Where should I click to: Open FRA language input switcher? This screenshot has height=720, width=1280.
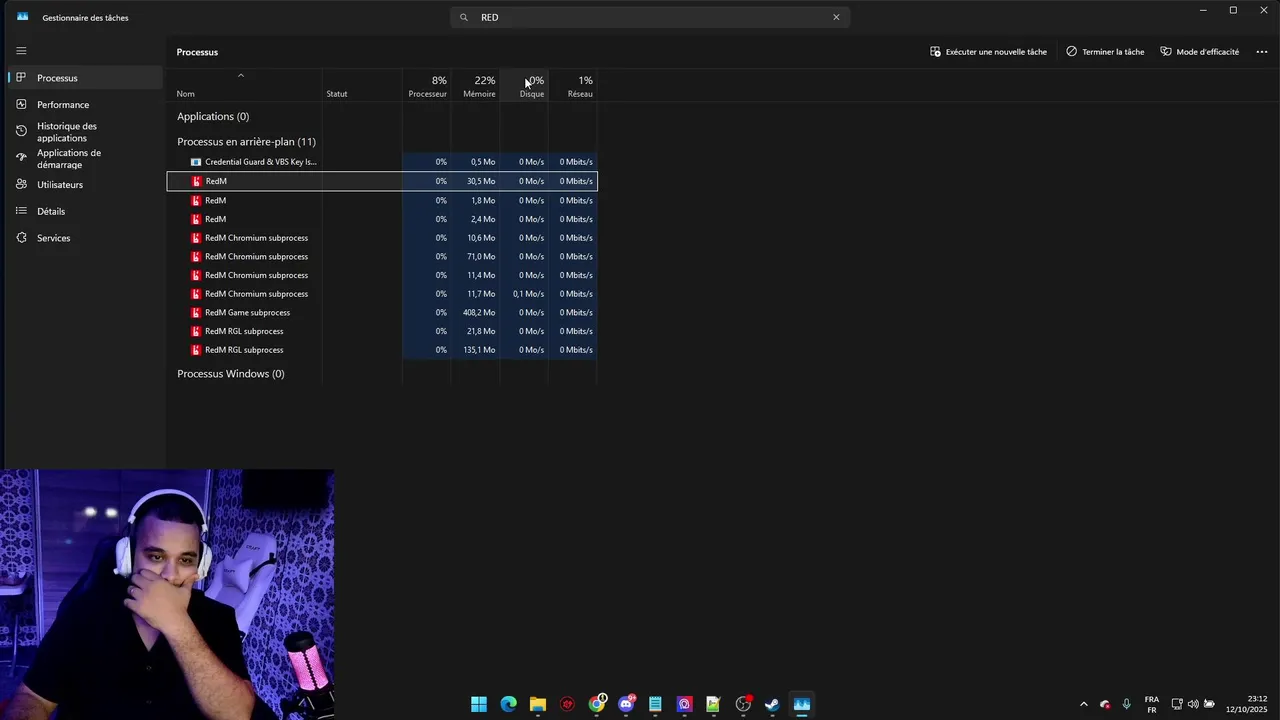[1152, 704]
